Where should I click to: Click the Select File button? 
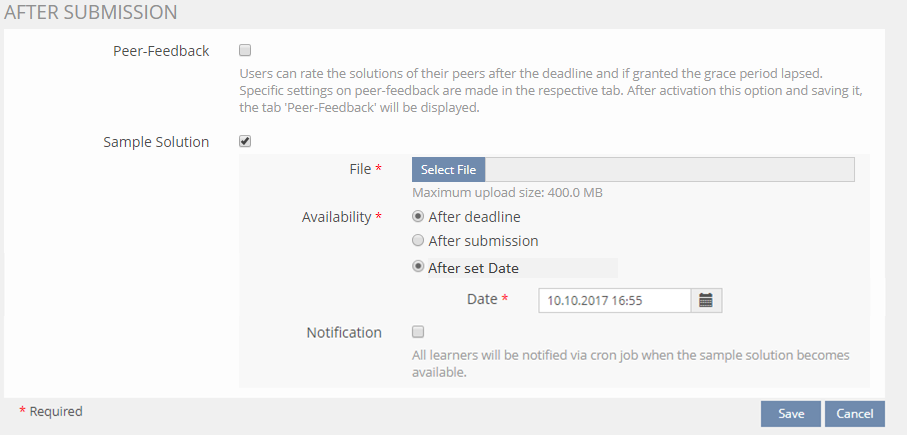tap(448, 170)
